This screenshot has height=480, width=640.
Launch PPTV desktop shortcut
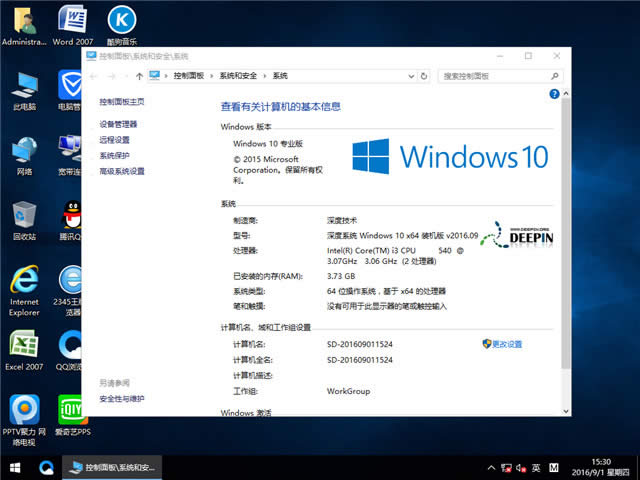click(24, 412)
